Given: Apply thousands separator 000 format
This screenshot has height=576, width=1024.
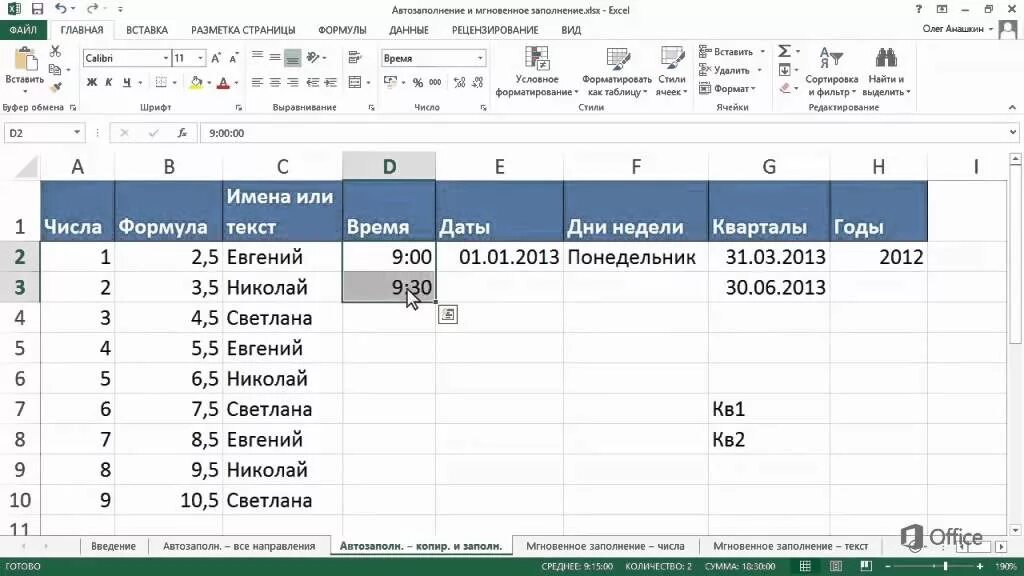Looking at the screenshot, I should [435, 82].
